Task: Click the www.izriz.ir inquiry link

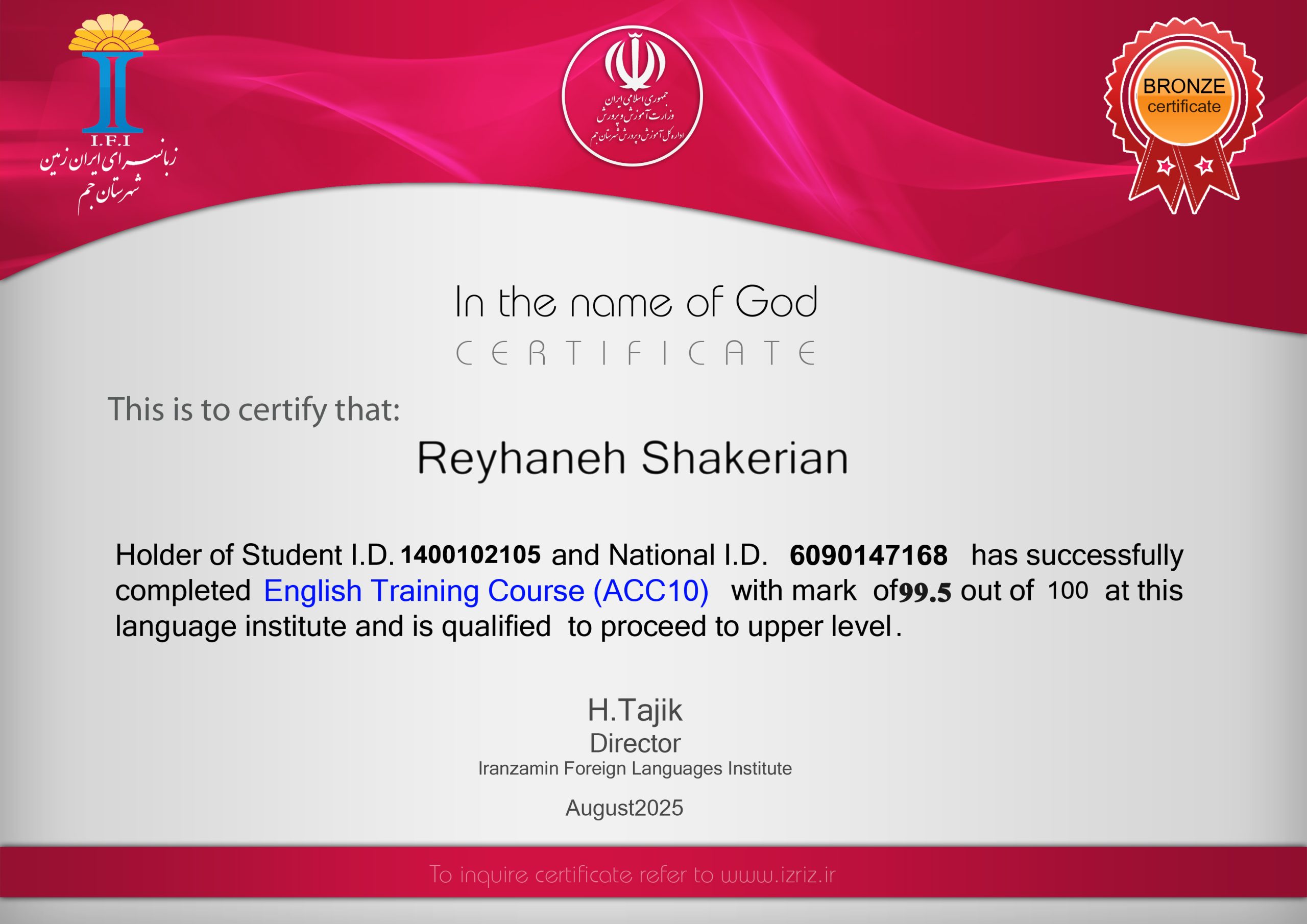Action: pyautogui.click(x=778, y=874)
